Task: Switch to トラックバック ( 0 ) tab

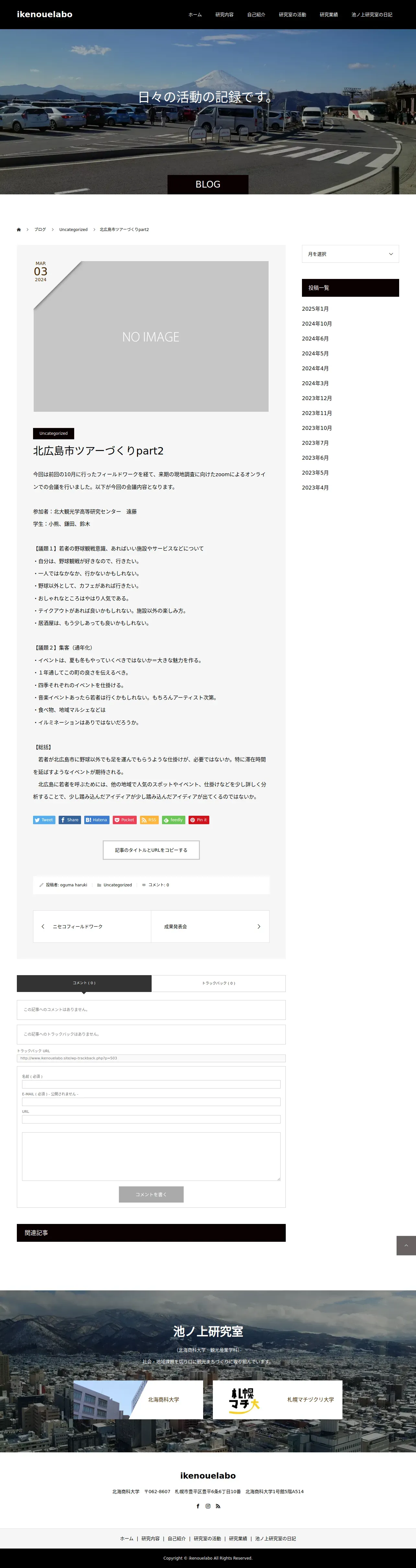Action: (x=219, y=983)
